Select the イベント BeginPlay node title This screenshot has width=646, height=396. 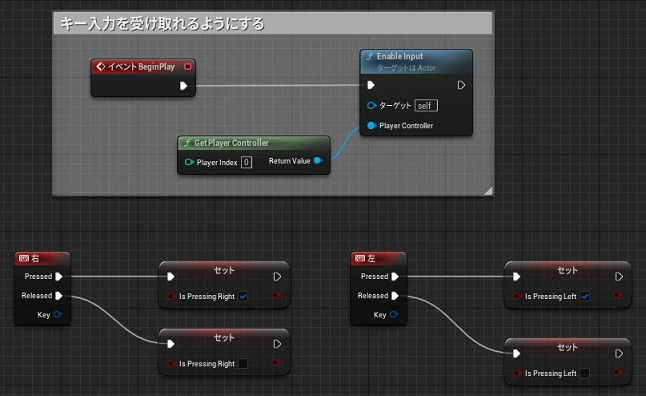click(x=141, y=67)
